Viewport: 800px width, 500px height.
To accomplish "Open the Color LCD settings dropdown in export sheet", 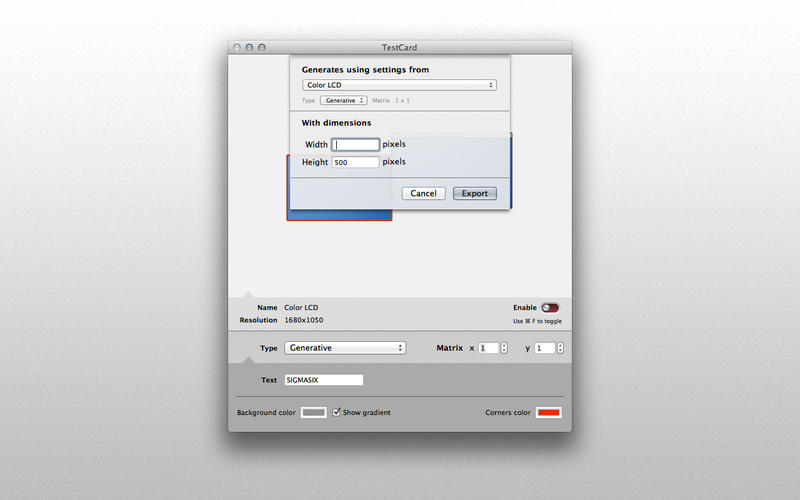I will (399, 85).
